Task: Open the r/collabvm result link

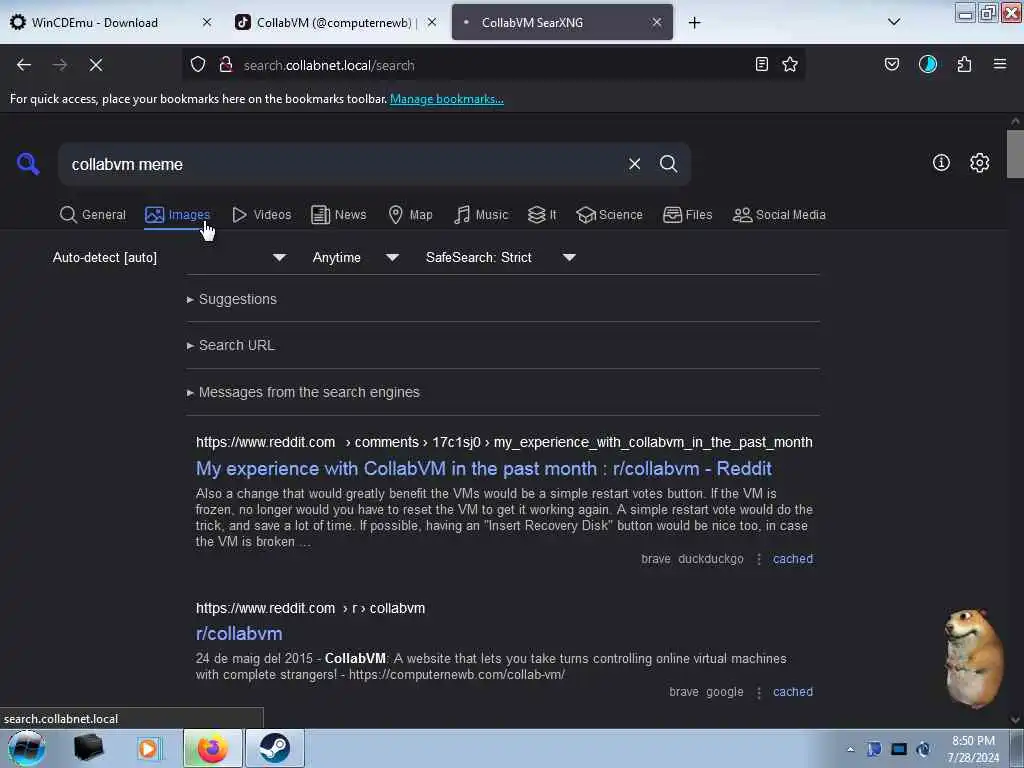Action: click(239, 633)
